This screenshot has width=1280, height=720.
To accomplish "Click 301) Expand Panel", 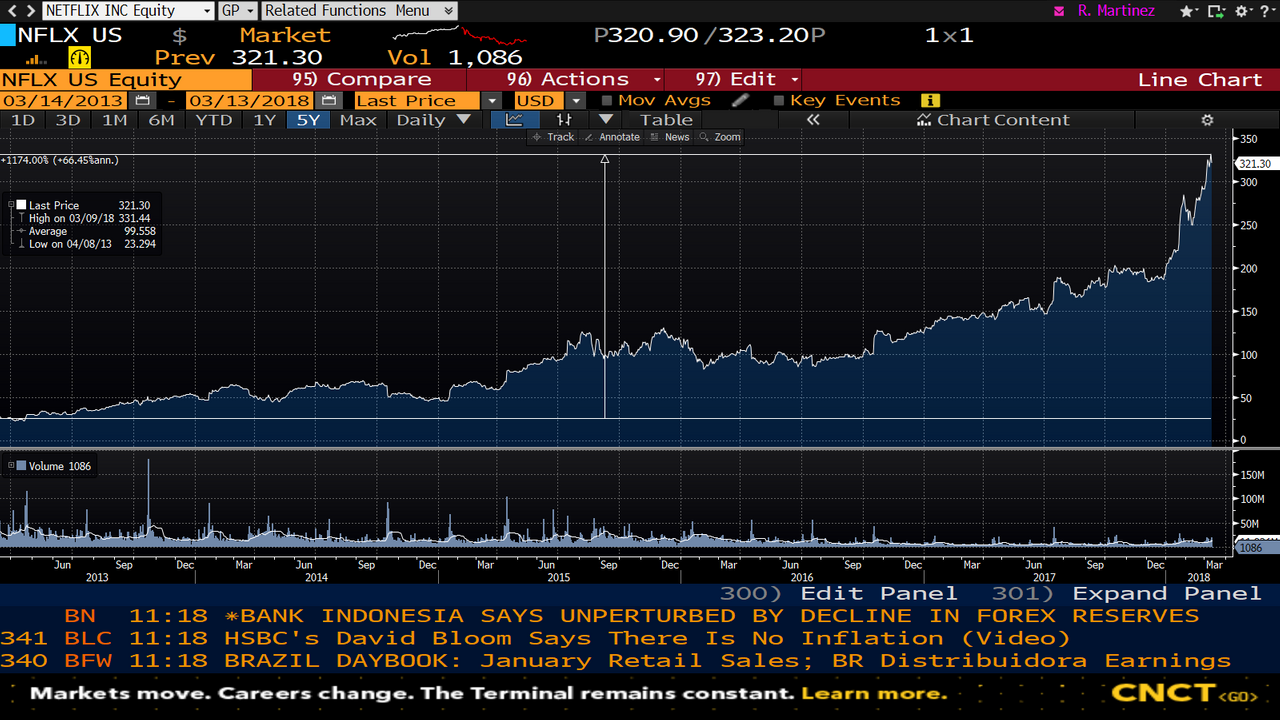I will pyautogui.click(x=1126, y=594).
